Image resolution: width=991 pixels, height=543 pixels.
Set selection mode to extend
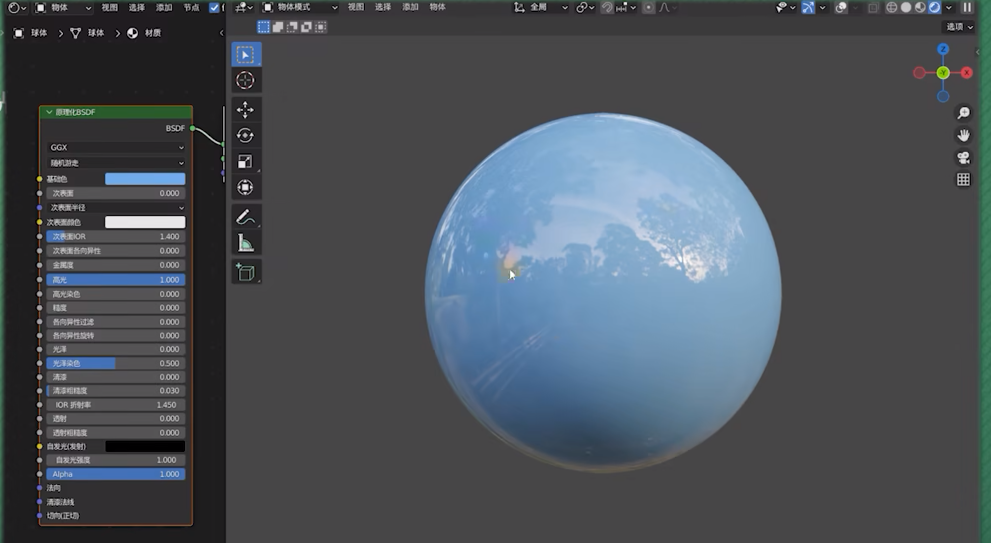tap(277, 27)
